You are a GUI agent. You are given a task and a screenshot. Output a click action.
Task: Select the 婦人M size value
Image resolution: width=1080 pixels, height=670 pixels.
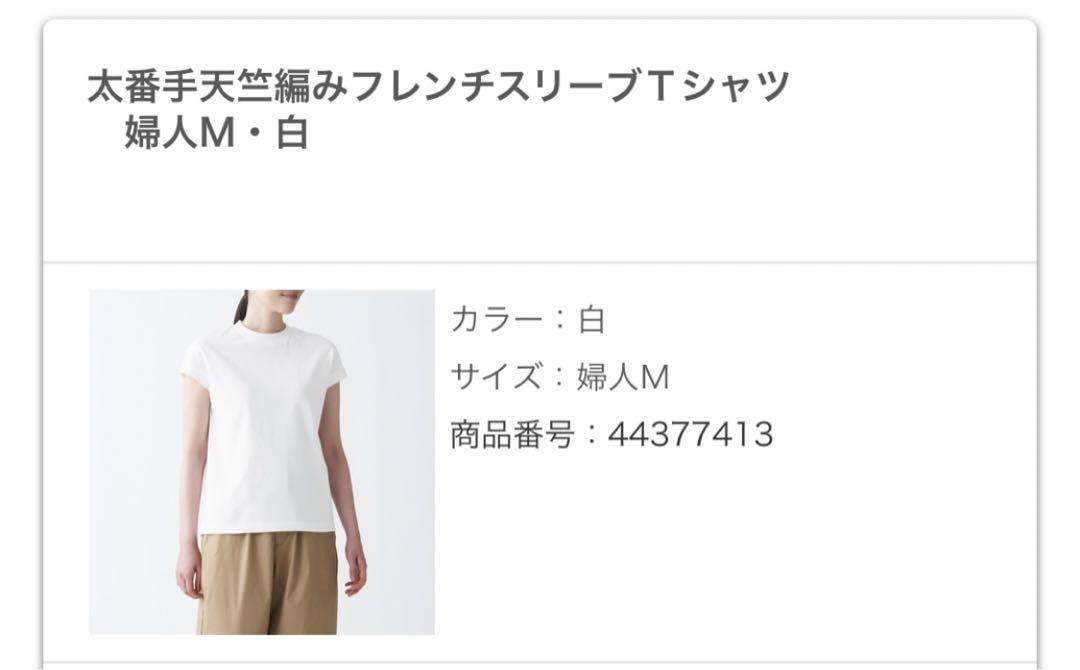623,377
